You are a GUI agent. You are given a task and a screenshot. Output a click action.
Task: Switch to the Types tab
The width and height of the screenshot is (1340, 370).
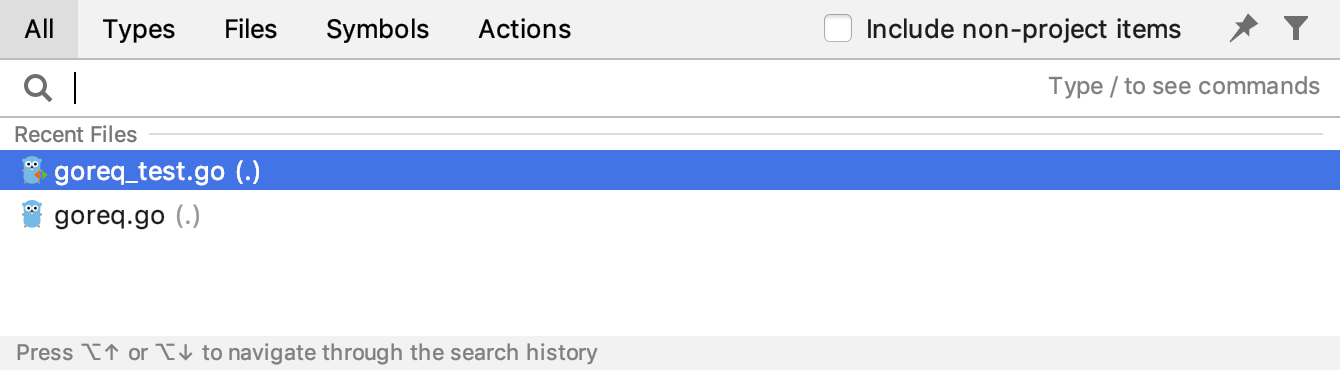coord(139,29)
